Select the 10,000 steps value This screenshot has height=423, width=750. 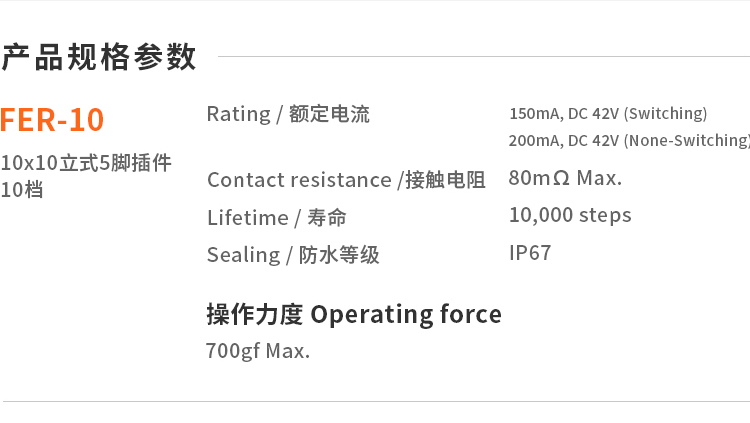tap(570, 215)
